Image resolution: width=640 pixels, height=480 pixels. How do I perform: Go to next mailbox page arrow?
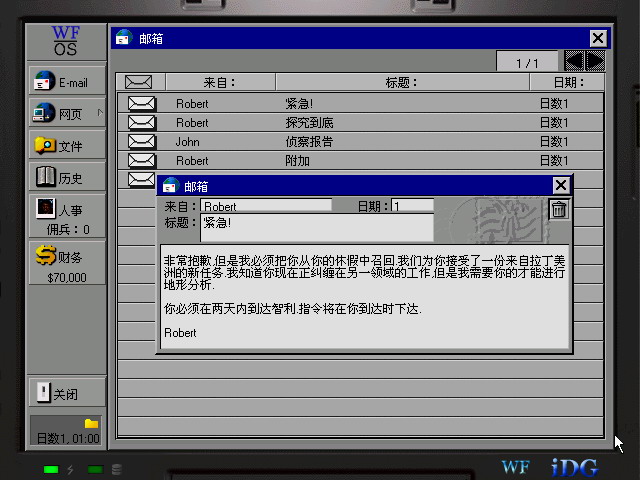tap(596, 62)
